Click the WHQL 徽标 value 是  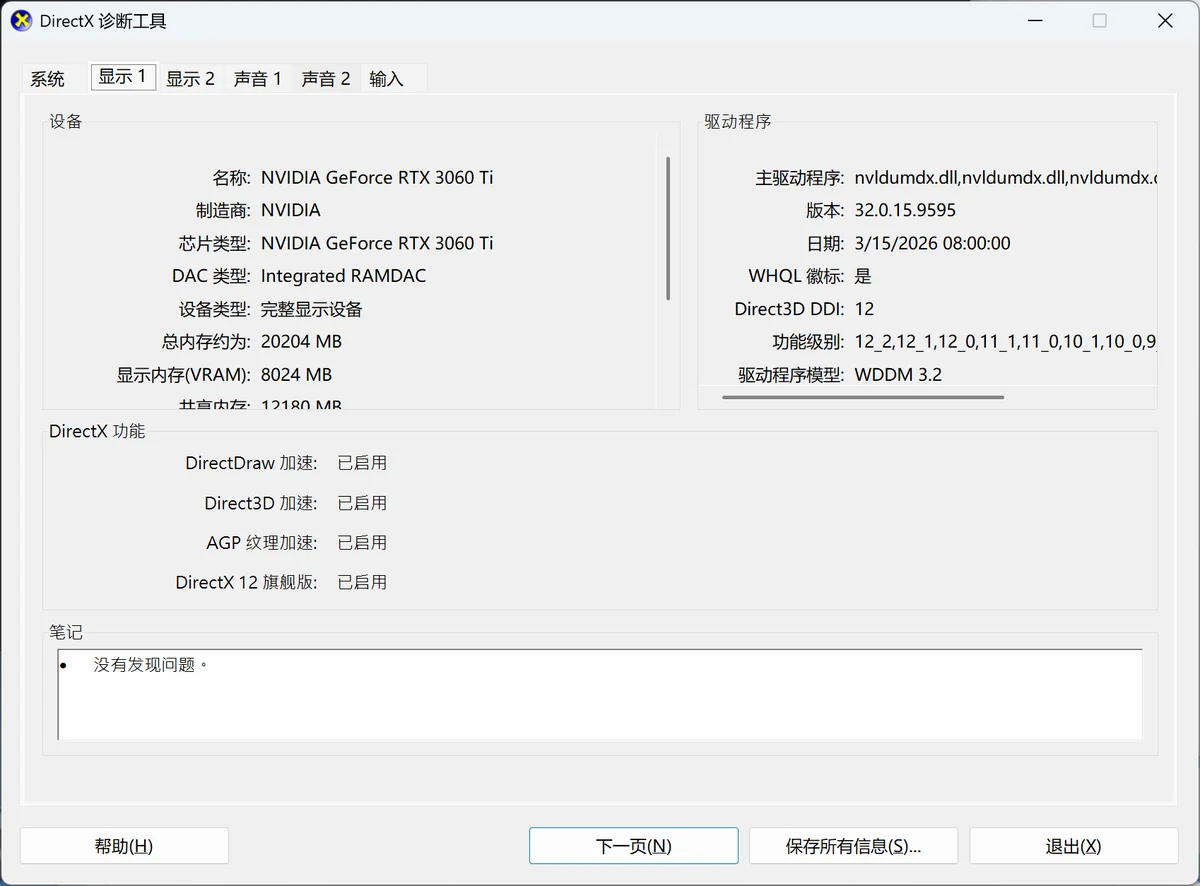(863, 276)
